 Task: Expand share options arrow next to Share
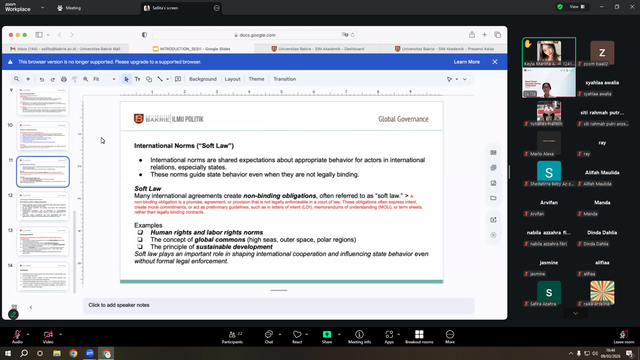pyautogui.click(x=339, y=334)
